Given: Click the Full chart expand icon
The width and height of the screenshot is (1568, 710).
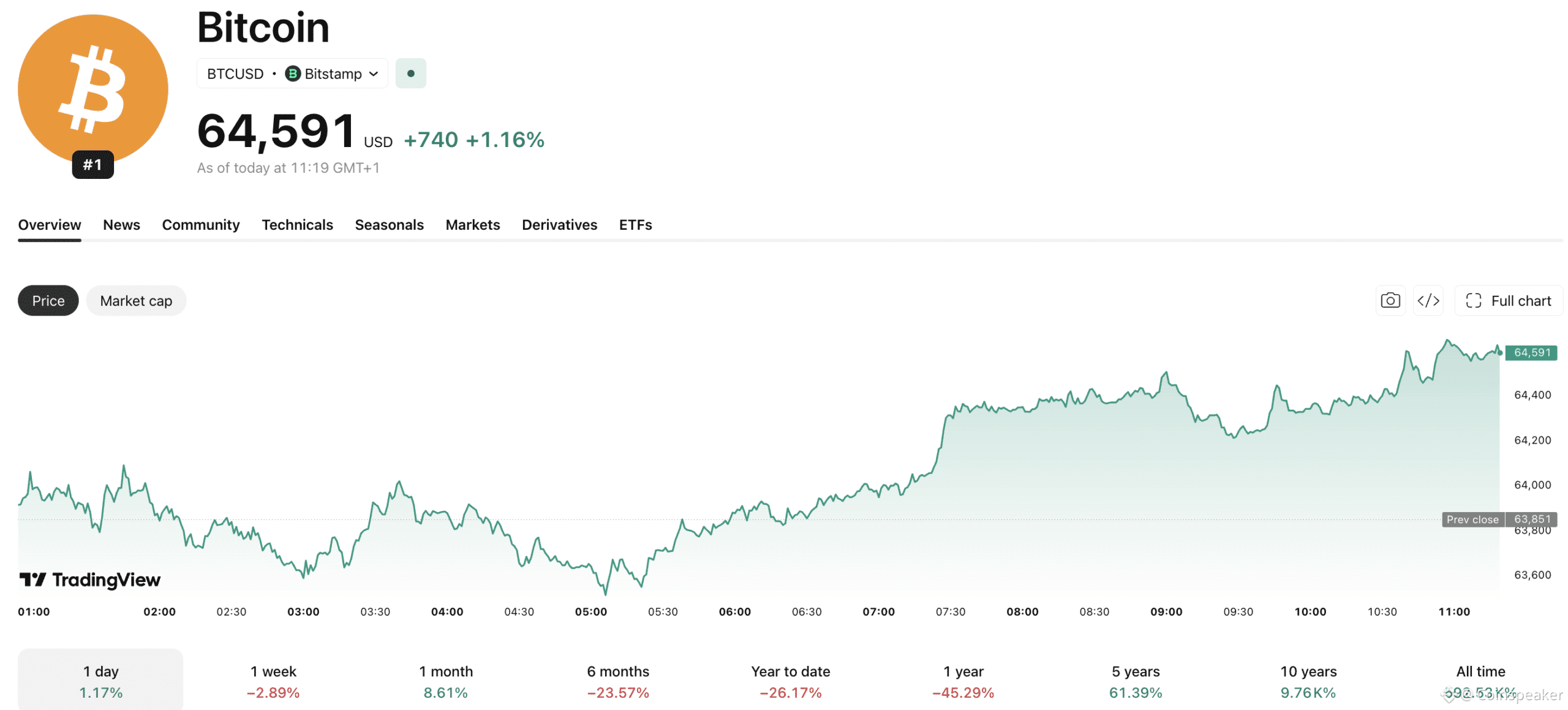Looking at the screenshot, I should tap(1473, 301).
